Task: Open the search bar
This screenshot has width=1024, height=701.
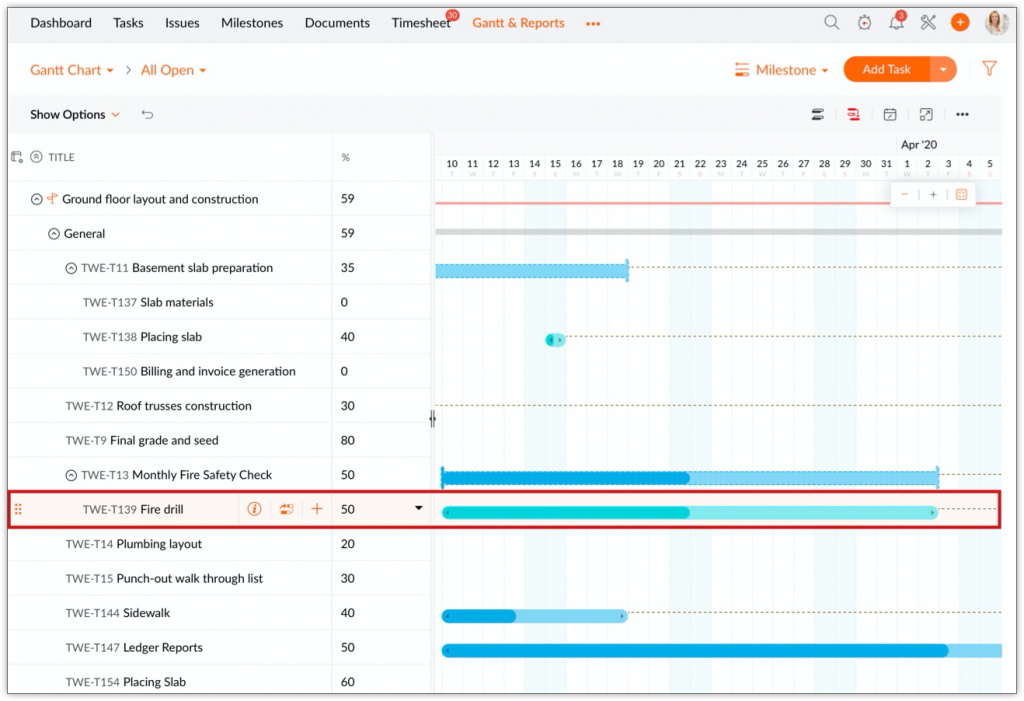Action: pos(831,21)
